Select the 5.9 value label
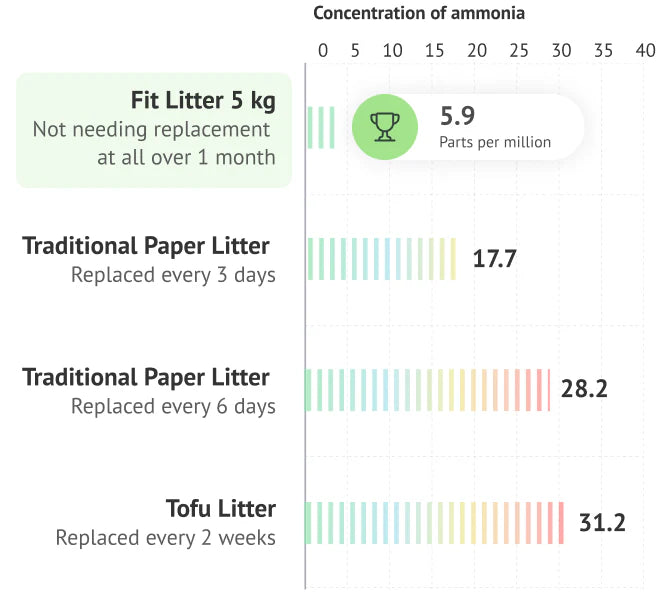Viewport: 670px width, 601px height. (457, 116)
